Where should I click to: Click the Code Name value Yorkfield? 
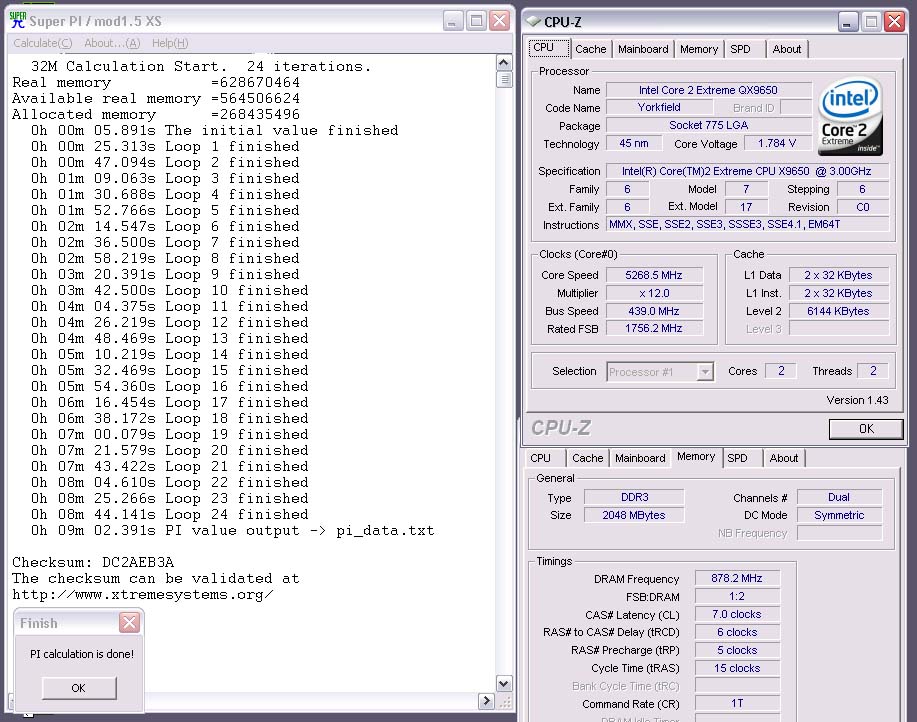[659, 108]
